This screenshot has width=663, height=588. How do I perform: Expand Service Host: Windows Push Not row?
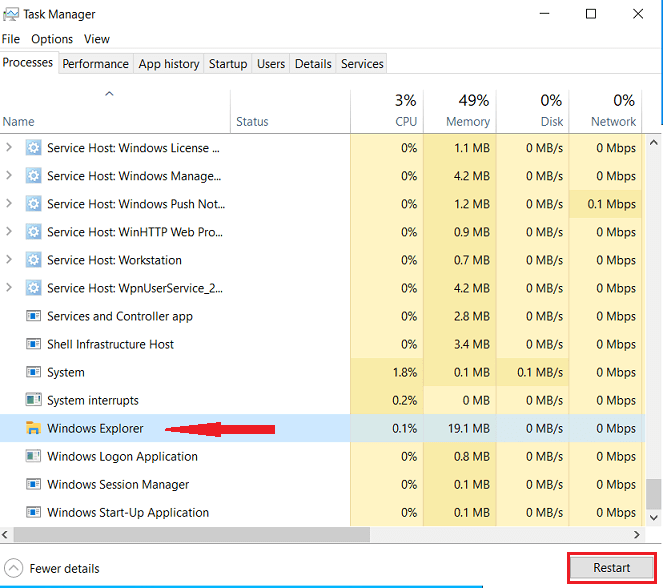(x=8, y=203)
